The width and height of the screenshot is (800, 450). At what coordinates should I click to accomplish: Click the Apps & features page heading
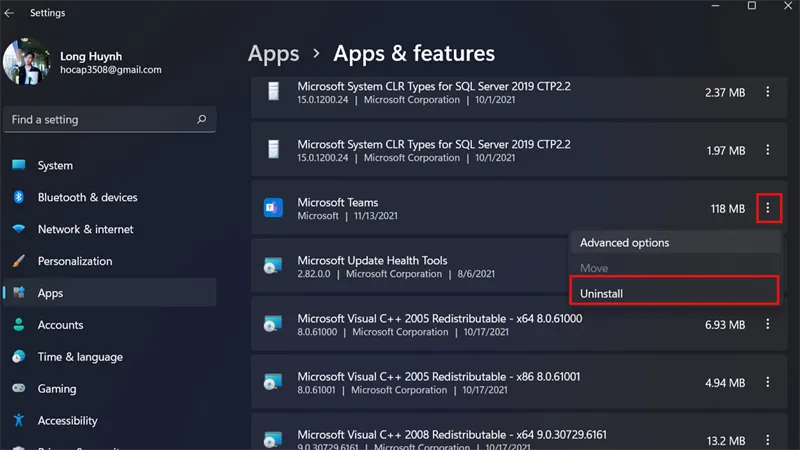pos(414,54)
